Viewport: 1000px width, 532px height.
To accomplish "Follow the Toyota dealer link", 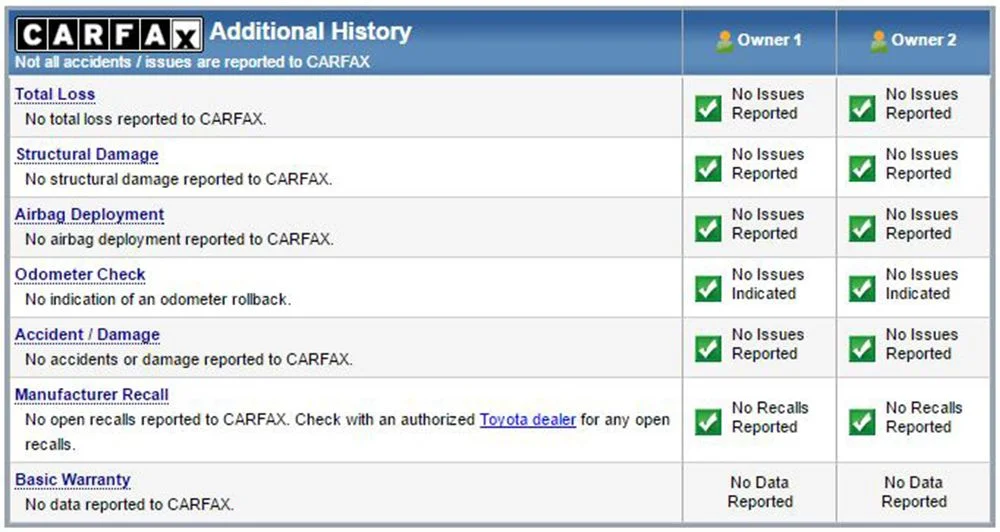I will point(527,420).
